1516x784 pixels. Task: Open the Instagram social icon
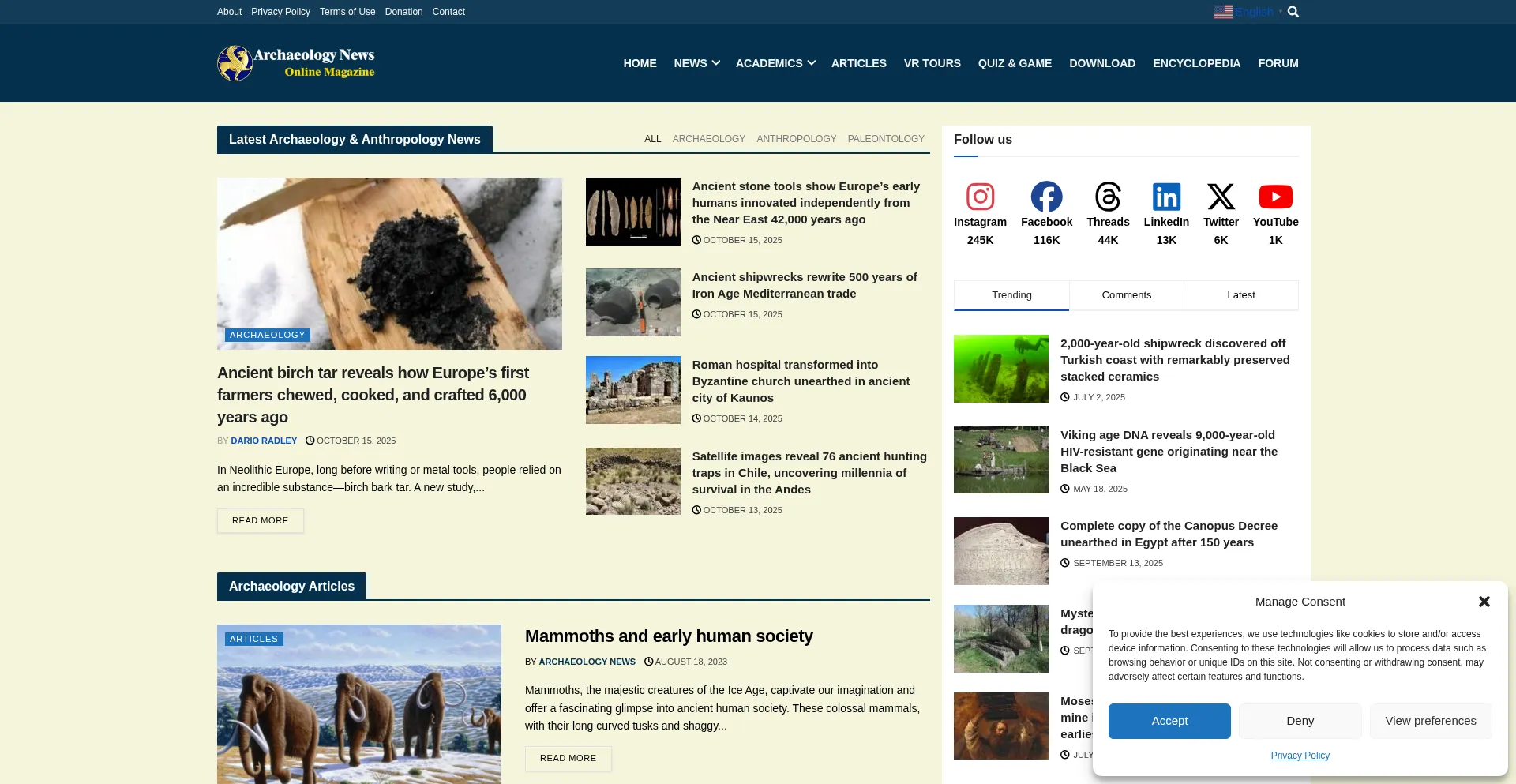(980, 197)
